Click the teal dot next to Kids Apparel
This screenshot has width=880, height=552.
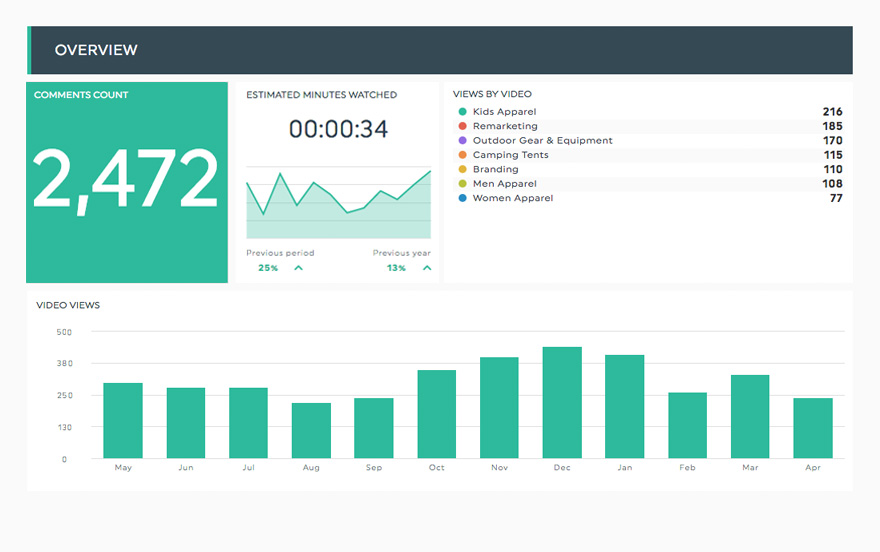click(462, 112)
